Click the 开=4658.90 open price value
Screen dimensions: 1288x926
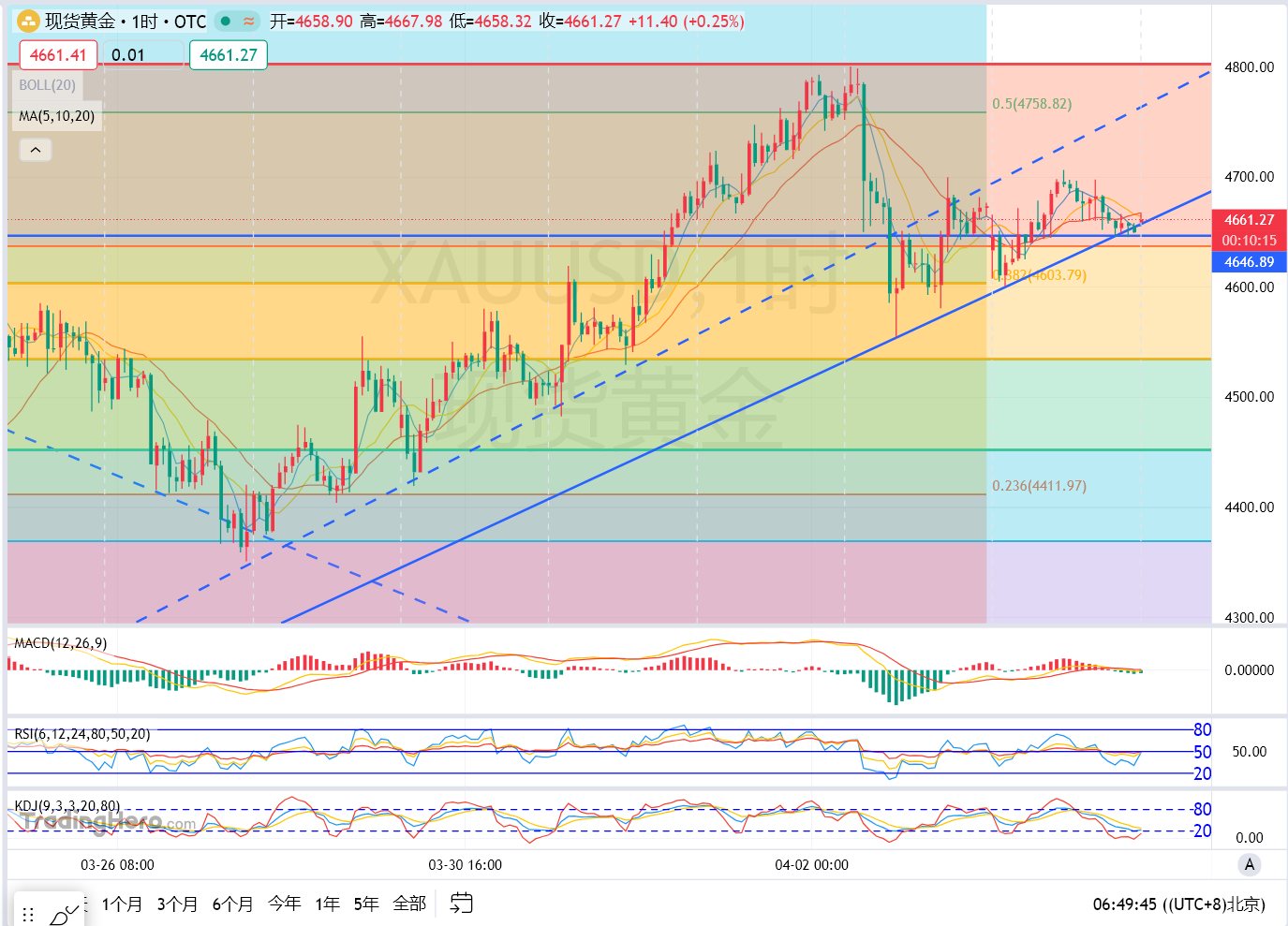coord(312,21)
